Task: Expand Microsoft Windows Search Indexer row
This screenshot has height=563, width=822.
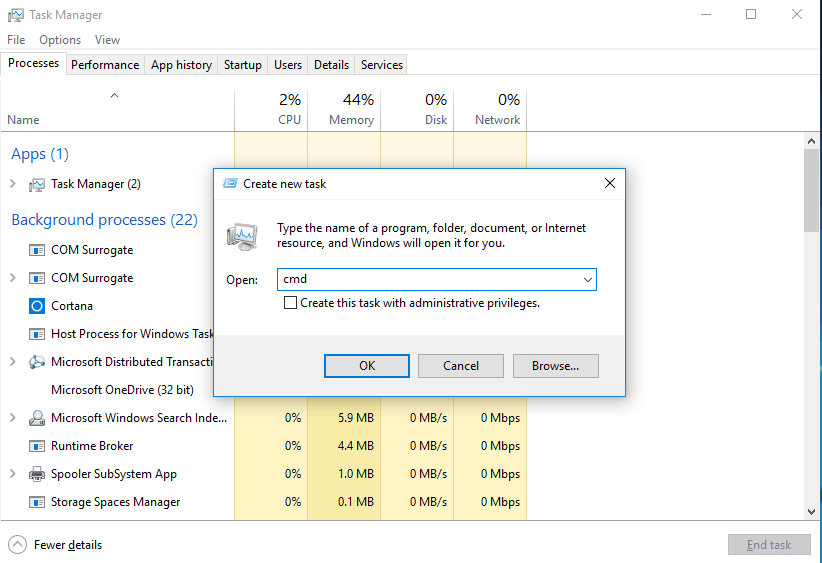Action: pyautogui.click(x=13, y=417)
